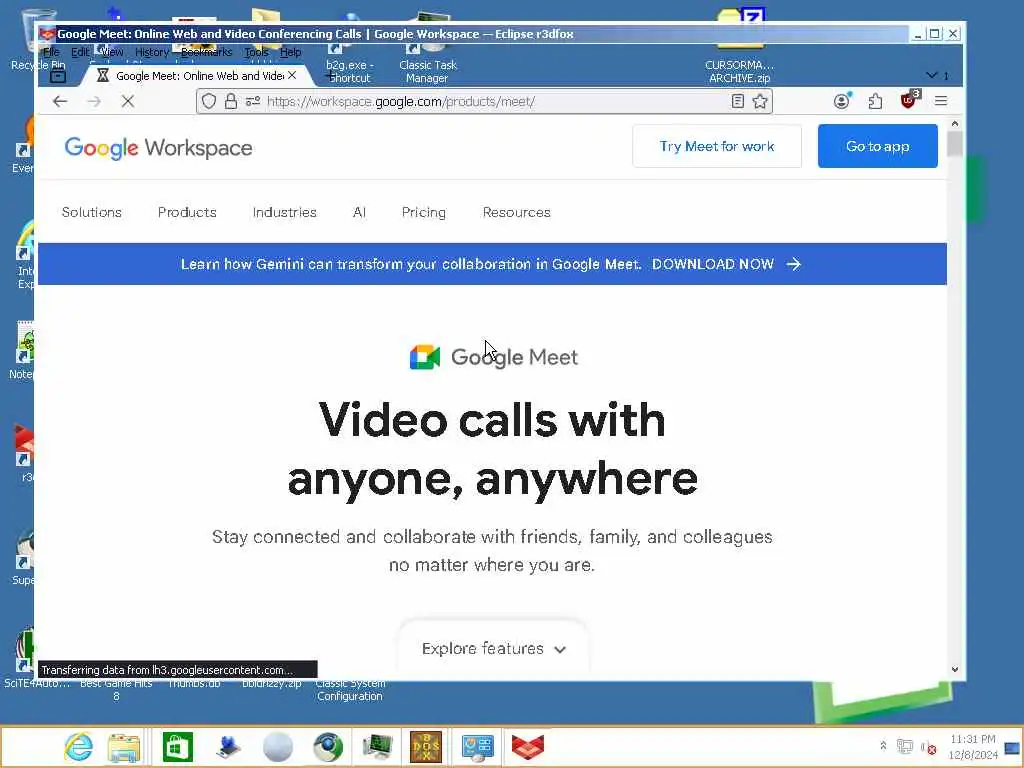Expand the Products navigation menu
Viewport: 1024px width, 768px height.
[x=187, y=212]
